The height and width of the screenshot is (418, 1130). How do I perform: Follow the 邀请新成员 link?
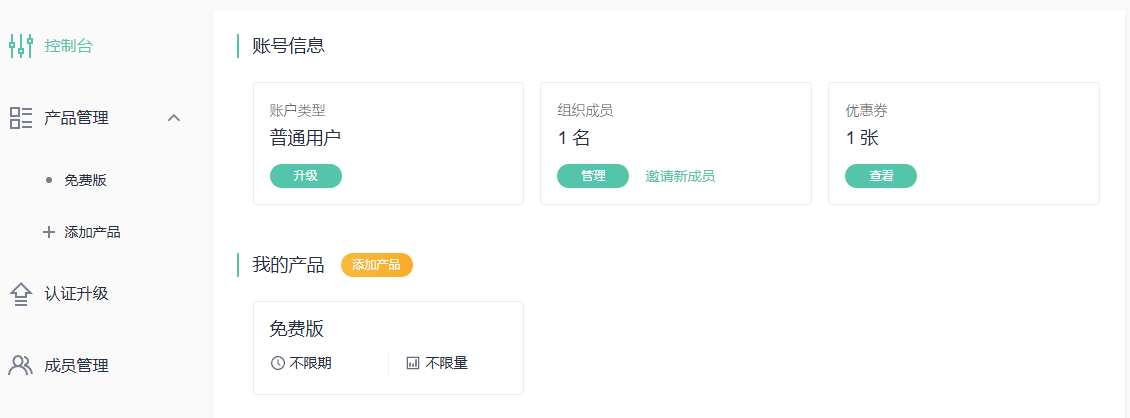[x=680, y=176]
